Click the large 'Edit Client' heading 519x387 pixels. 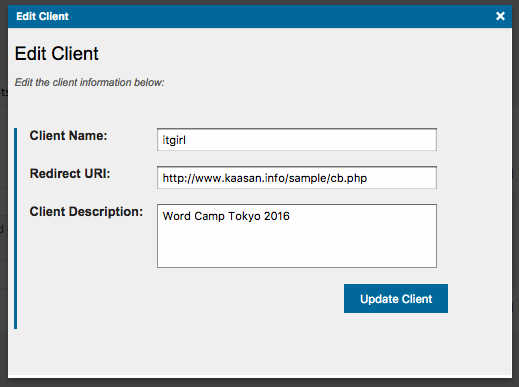click(57, 54)
